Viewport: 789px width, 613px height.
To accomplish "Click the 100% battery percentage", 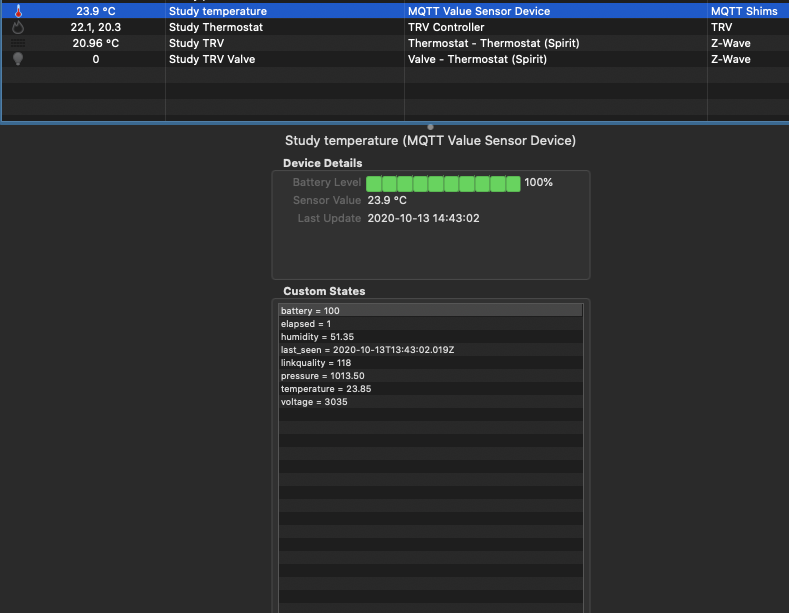I will (538, 182).
